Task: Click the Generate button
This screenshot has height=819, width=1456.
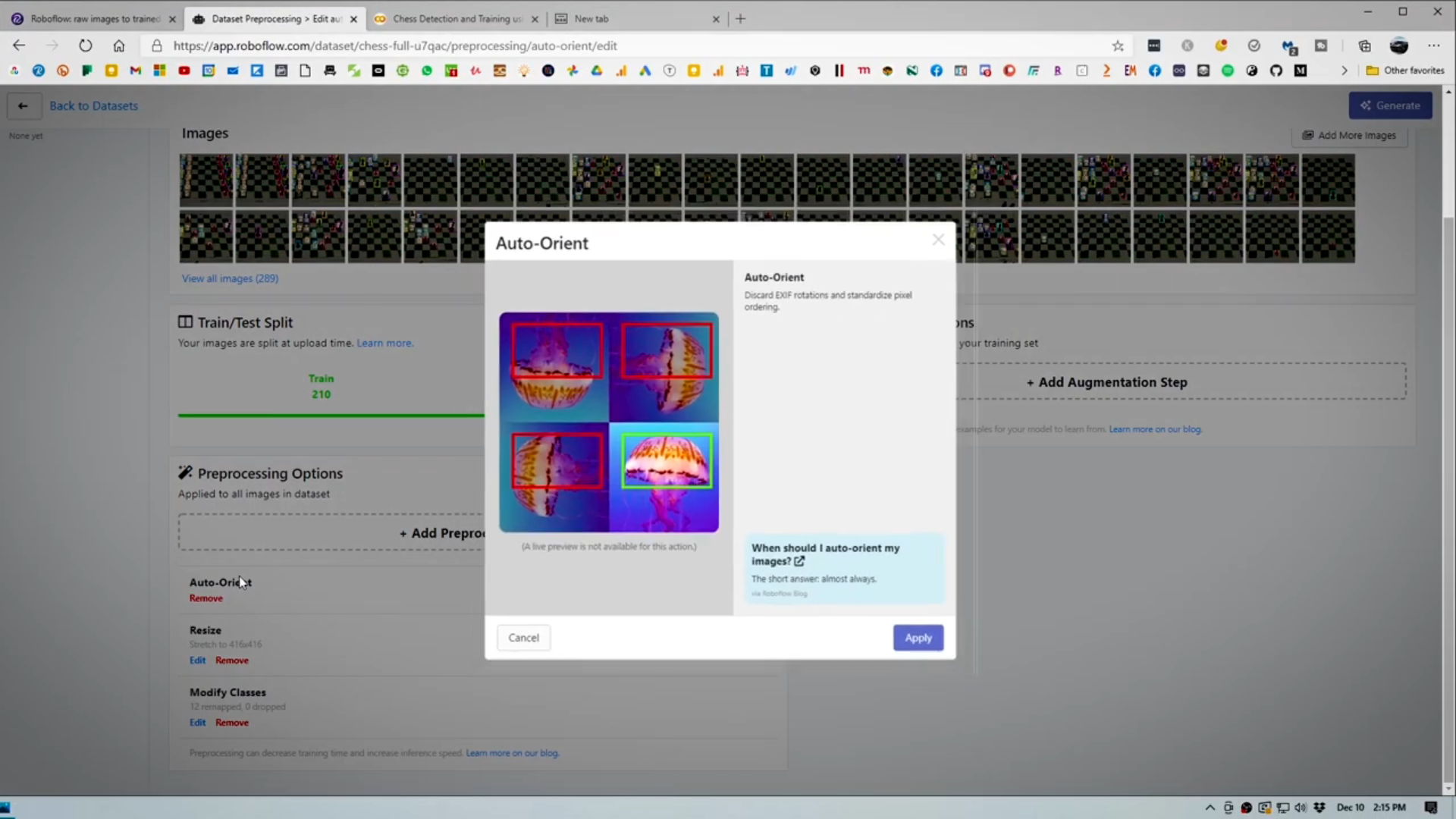Action: coord(1392,105)
